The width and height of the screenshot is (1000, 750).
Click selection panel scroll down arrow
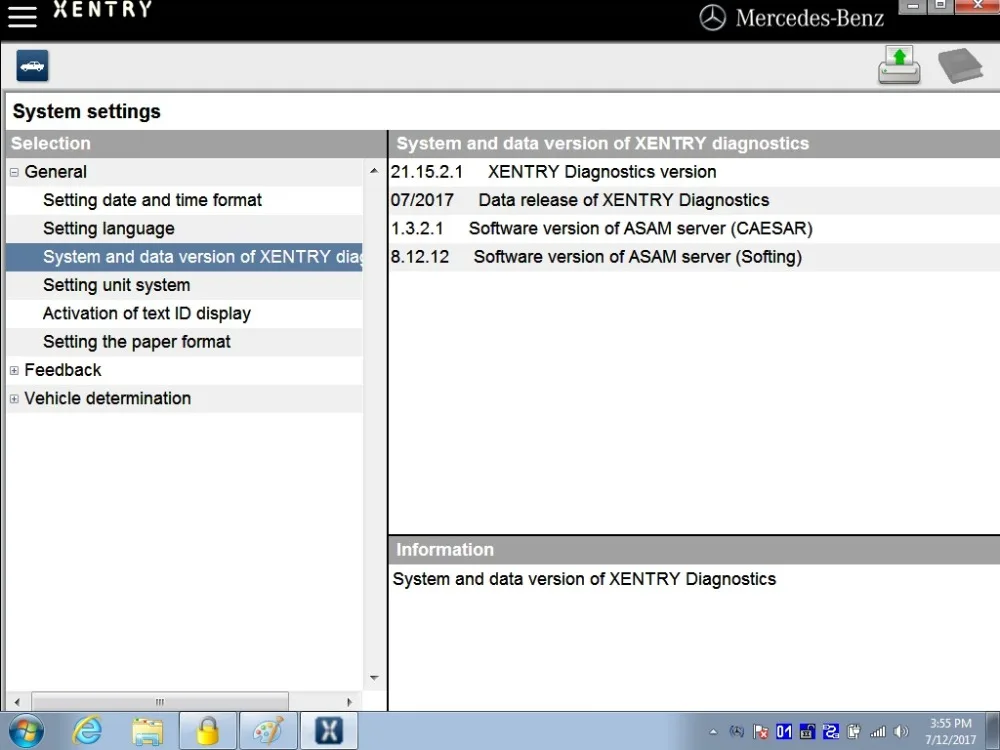pos(374,678)
